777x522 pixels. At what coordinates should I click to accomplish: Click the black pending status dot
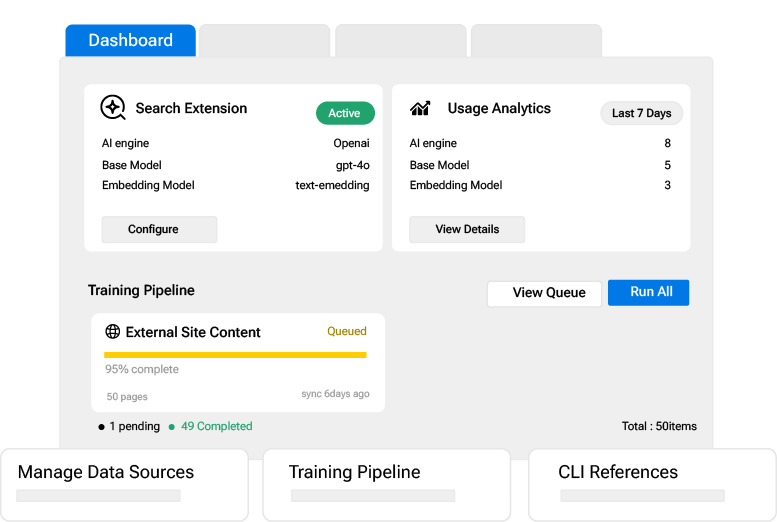point(101,427)
